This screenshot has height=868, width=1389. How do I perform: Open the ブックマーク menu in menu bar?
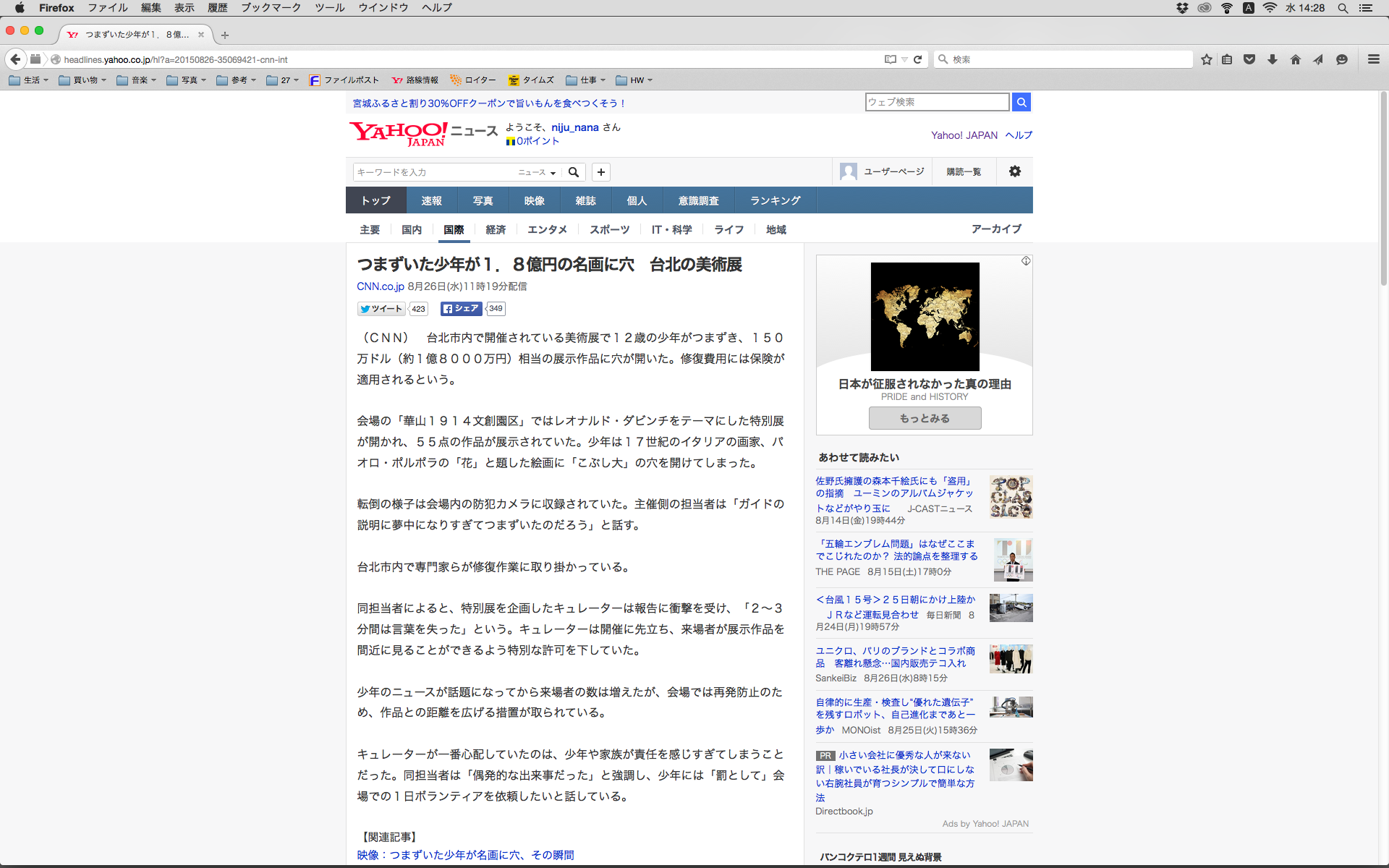coord(271,8)
